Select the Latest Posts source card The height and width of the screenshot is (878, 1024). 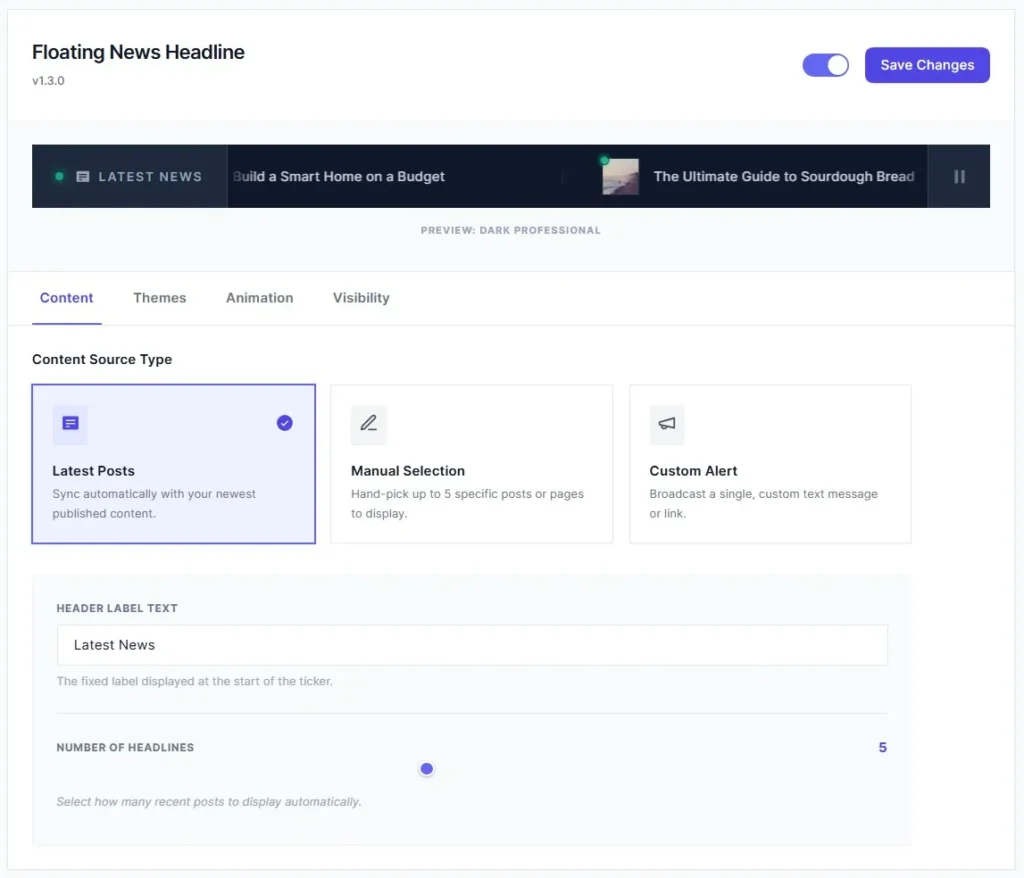point(174,464)
